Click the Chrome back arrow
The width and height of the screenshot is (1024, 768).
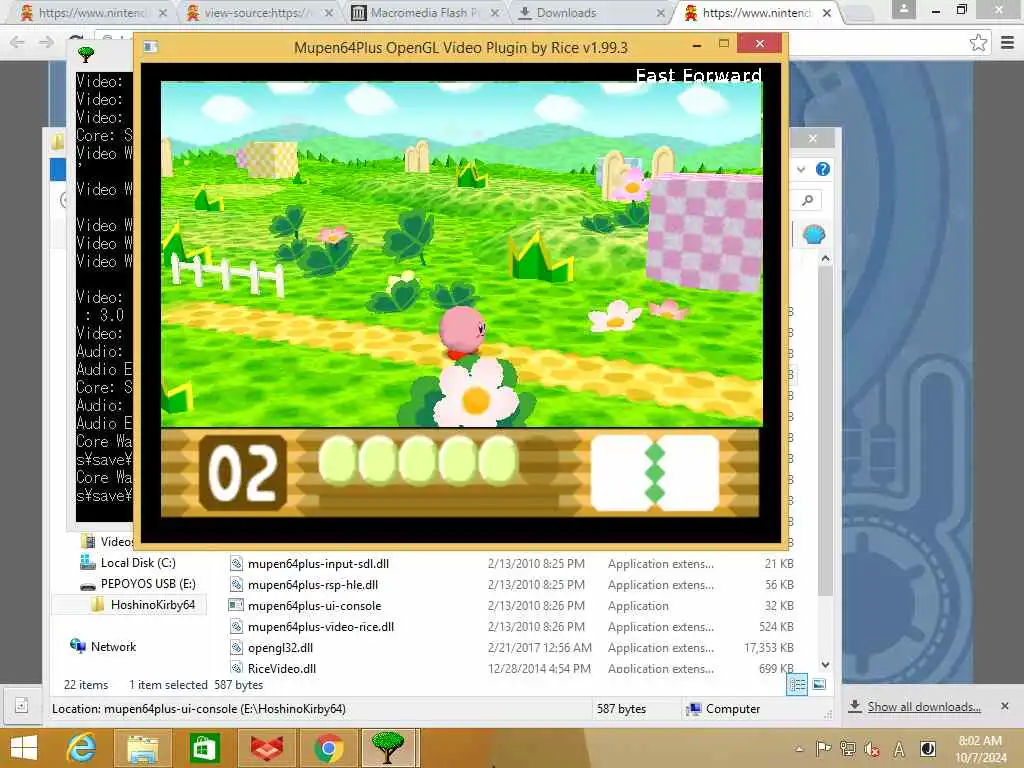click(17, 42)
